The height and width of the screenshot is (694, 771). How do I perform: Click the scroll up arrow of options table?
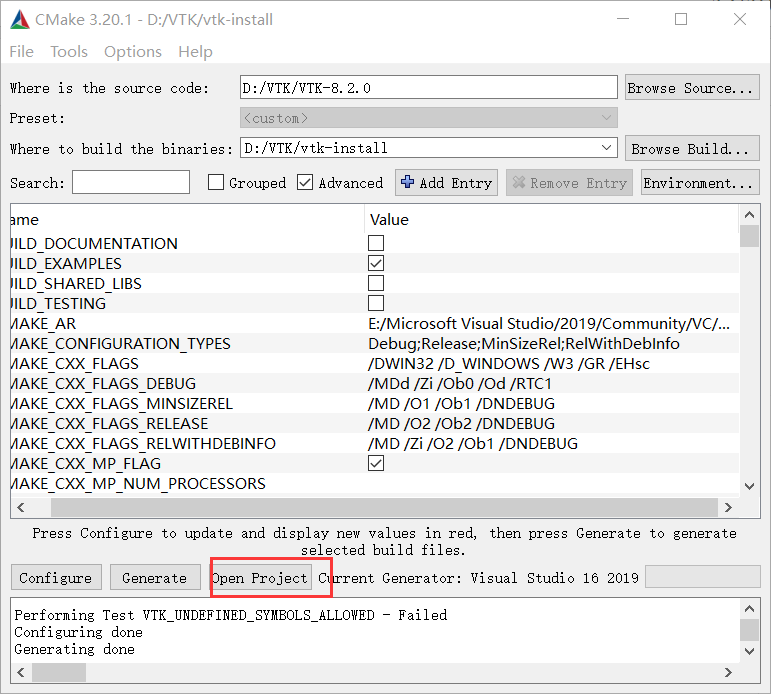[x=749, y=215]
